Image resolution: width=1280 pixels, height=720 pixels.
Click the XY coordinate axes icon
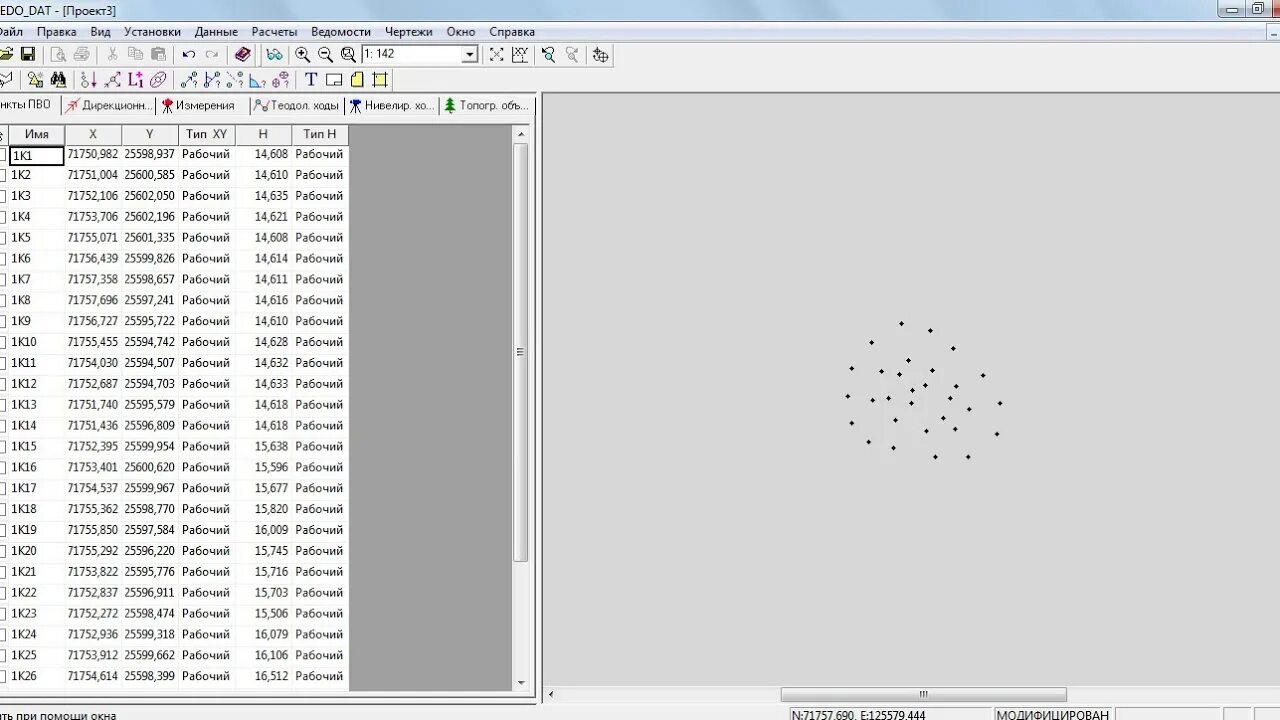[x=520, y=54]
